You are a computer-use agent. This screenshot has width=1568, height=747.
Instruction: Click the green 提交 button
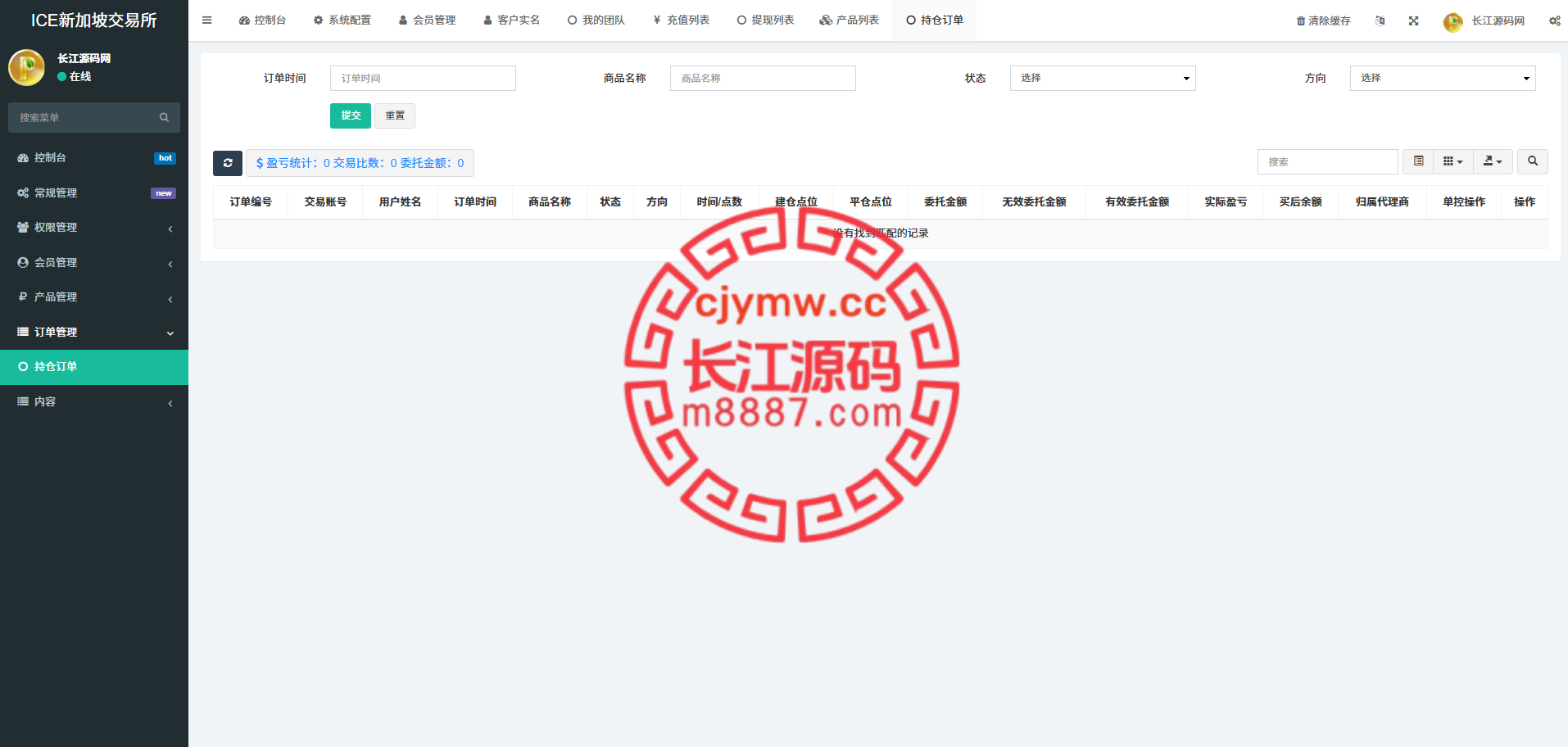[x=351, y=115]
